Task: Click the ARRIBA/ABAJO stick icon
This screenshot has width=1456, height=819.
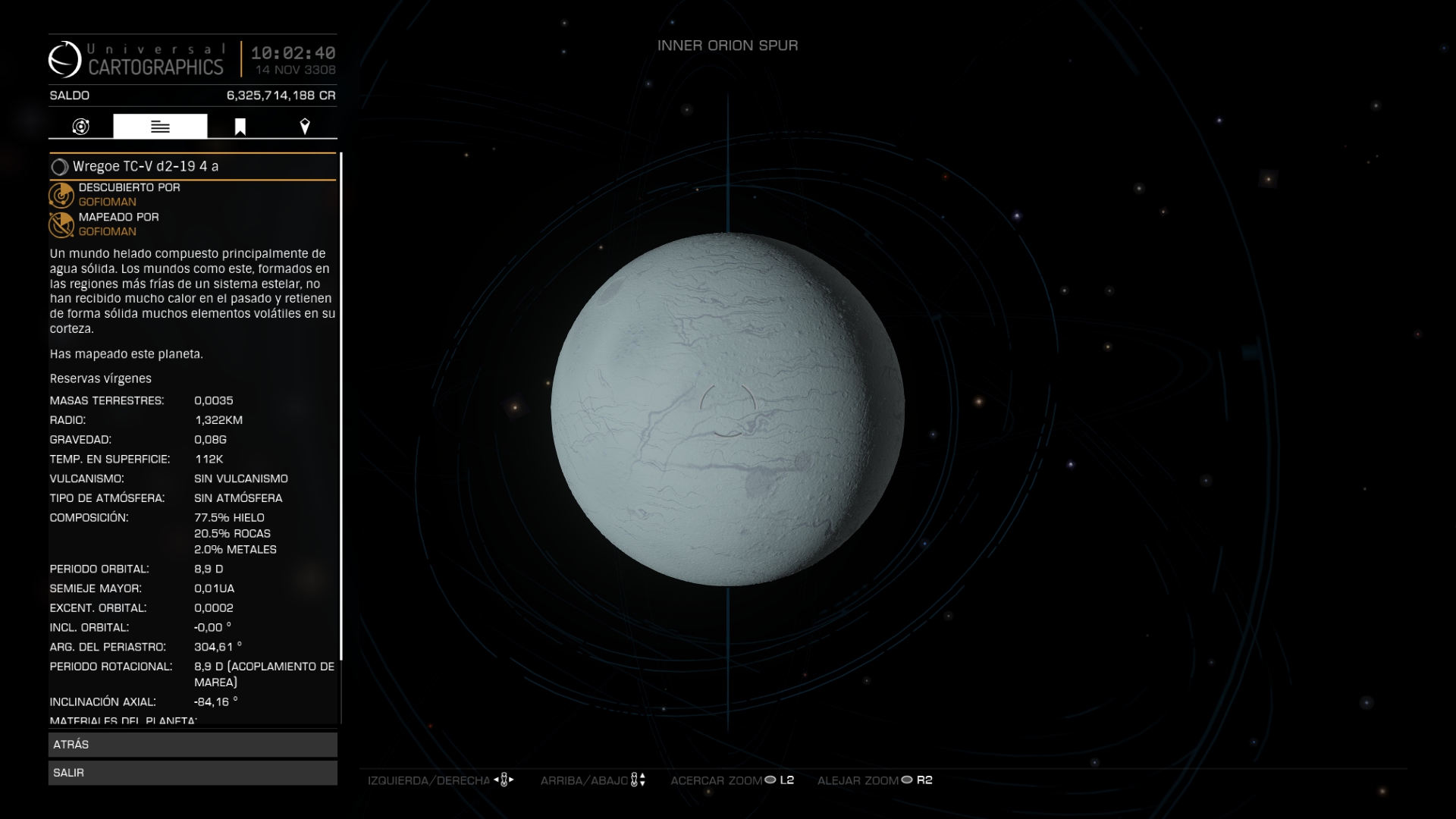Action: (638, 780)
